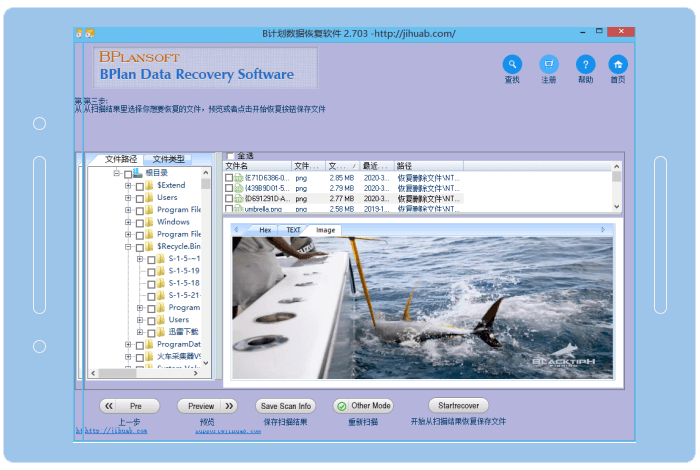Collapse the $Recycle.Bin tree node
The width and height of the screenshot is (700, 470).
pyautogui.click(x=128, y=246)
